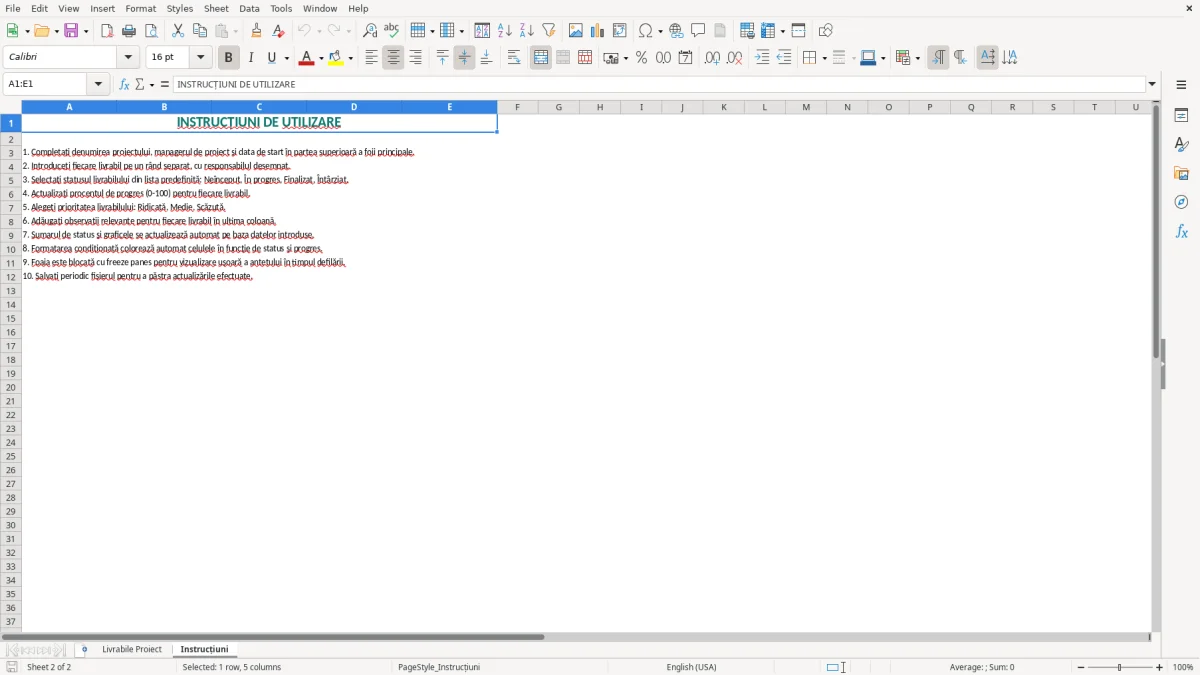Image resolution: width=1200 pixels, height=675 pixels.
Task: Select the column F header
Action: tap(517, 107)
